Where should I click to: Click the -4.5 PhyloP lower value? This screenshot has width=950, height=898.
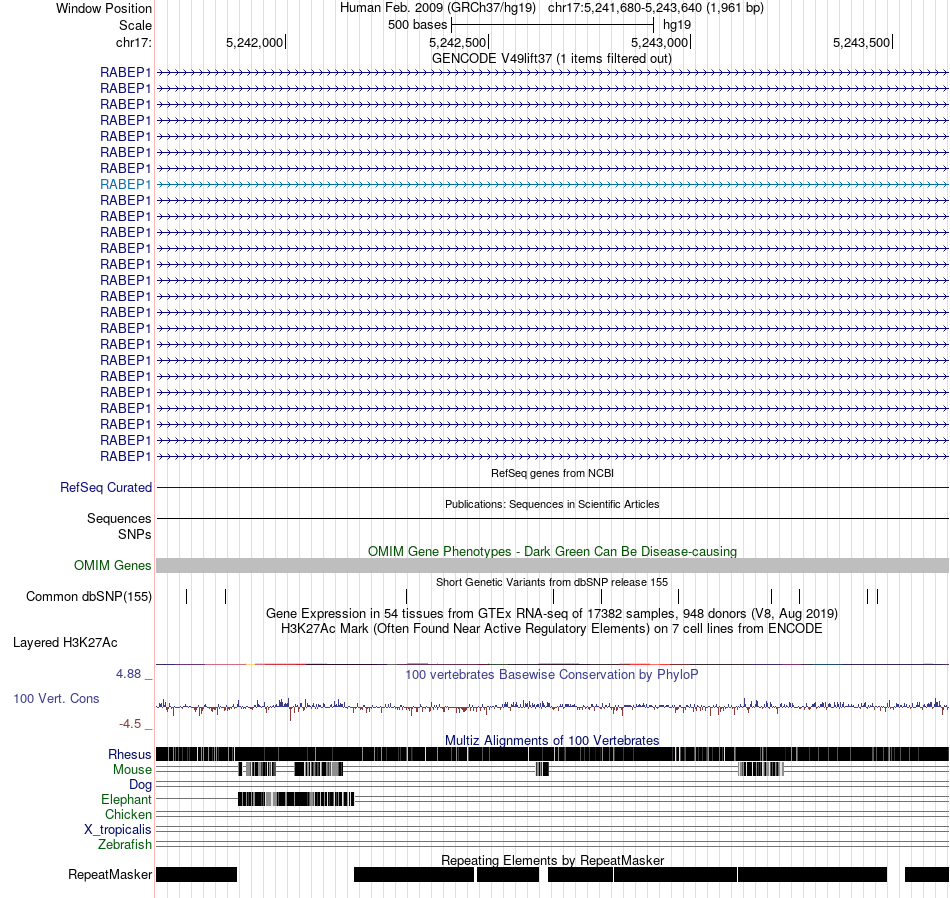click(x=130, y=724)
